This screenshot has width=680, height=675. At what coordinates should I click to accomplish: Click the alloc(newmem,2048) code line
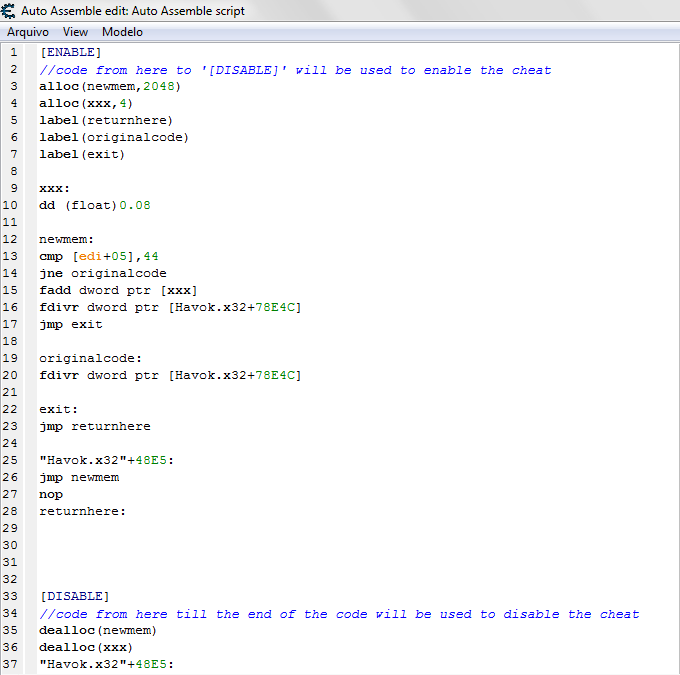109,87
